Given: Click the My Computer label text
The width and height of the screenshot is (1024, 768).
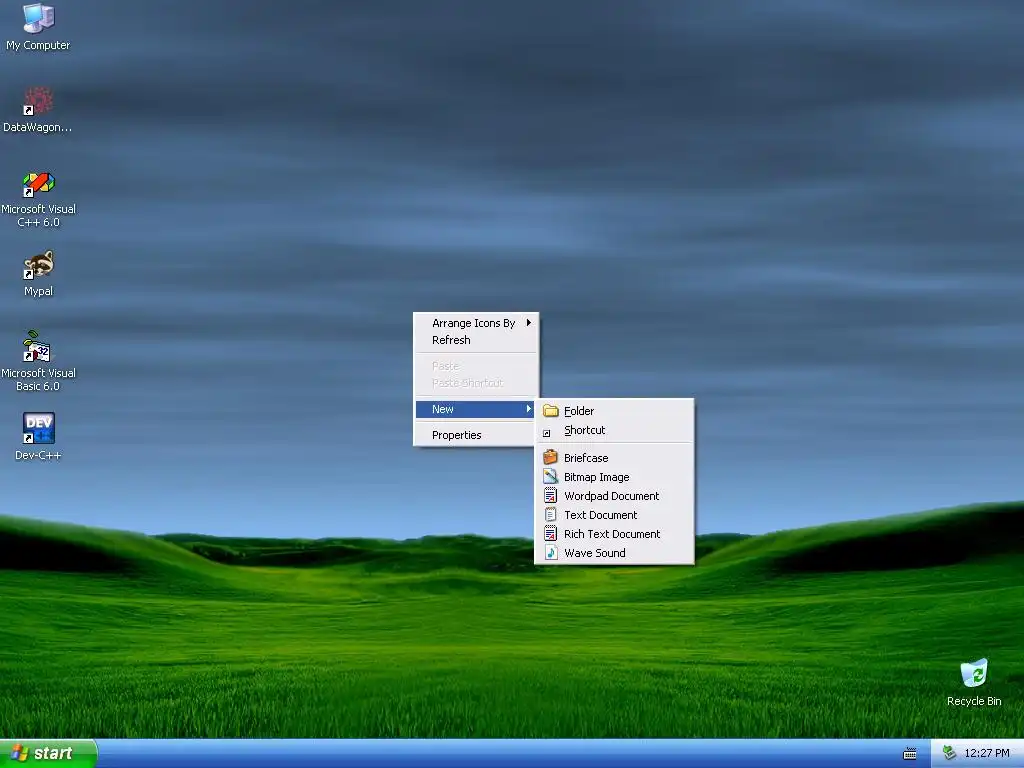Looking at the screenshot, I should 38,45.
